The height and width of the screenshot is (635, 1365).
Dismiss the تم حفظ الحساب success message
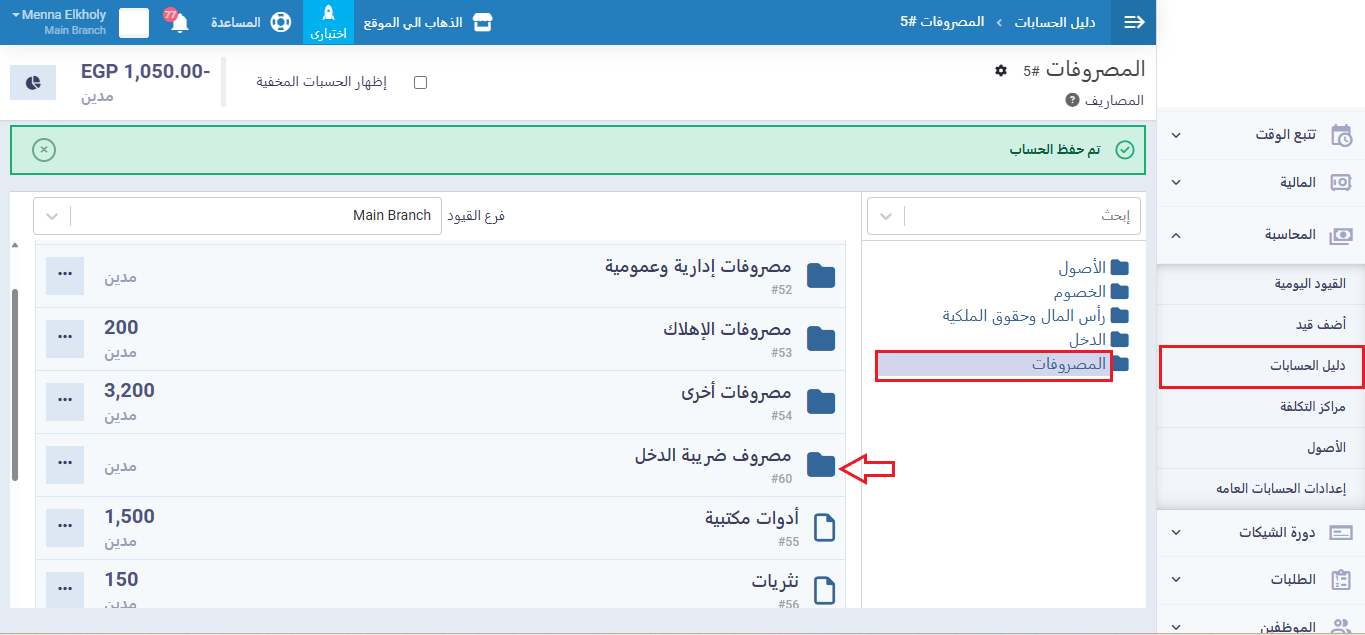(44, 150)
